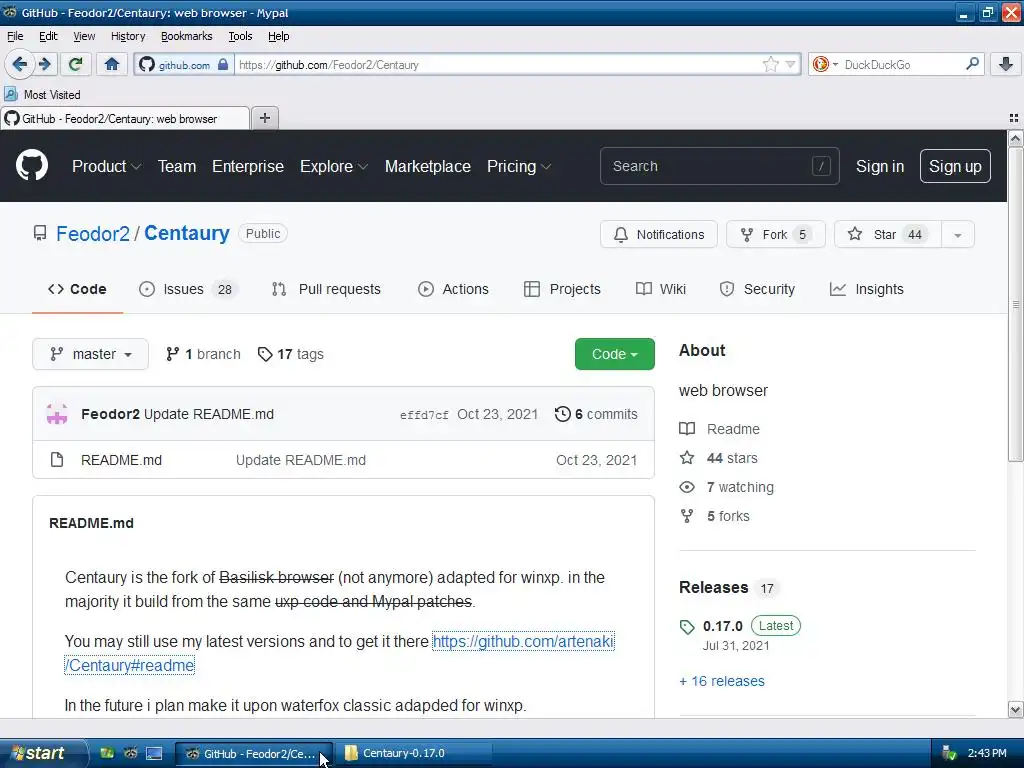Viewport: 1024px width, 768px height.
Task: Open the master branch selector dropdown
Action: point(90,354)
